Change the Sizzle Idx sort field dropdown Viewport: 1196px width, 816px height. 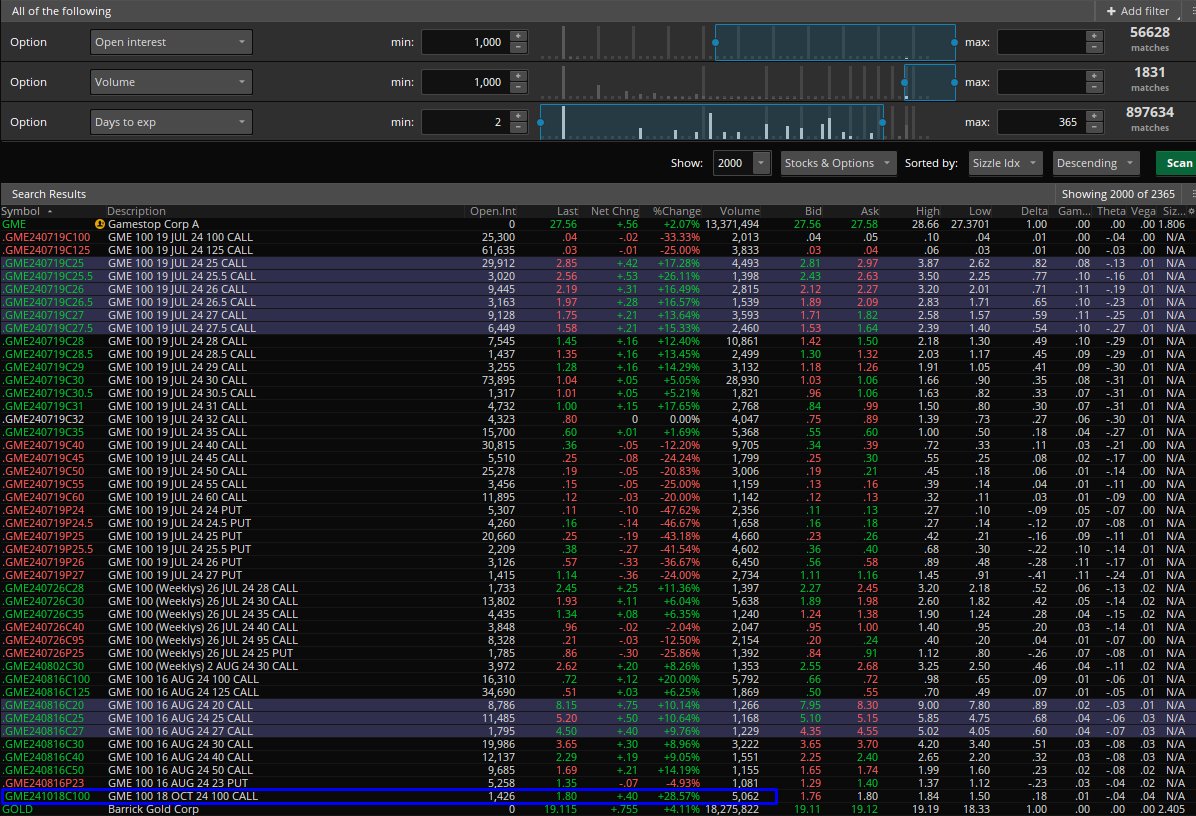pyautogui.click(x=1005, y=163)
